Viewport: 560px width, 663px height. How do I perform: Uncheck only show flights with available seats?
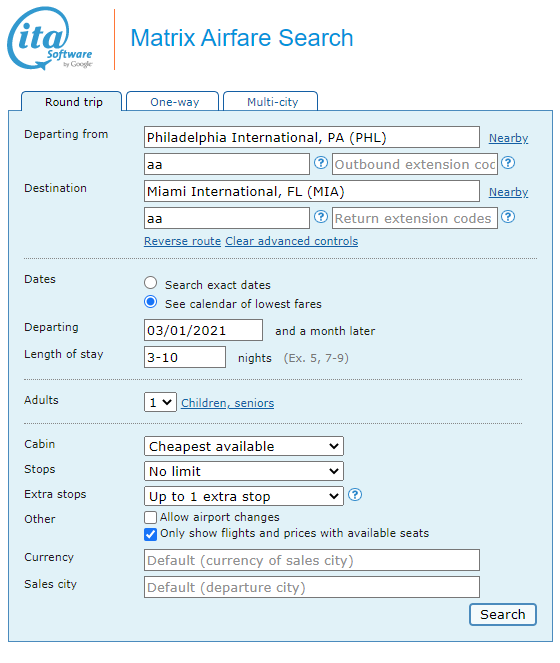pyautogui.click(x=150, y=534)
